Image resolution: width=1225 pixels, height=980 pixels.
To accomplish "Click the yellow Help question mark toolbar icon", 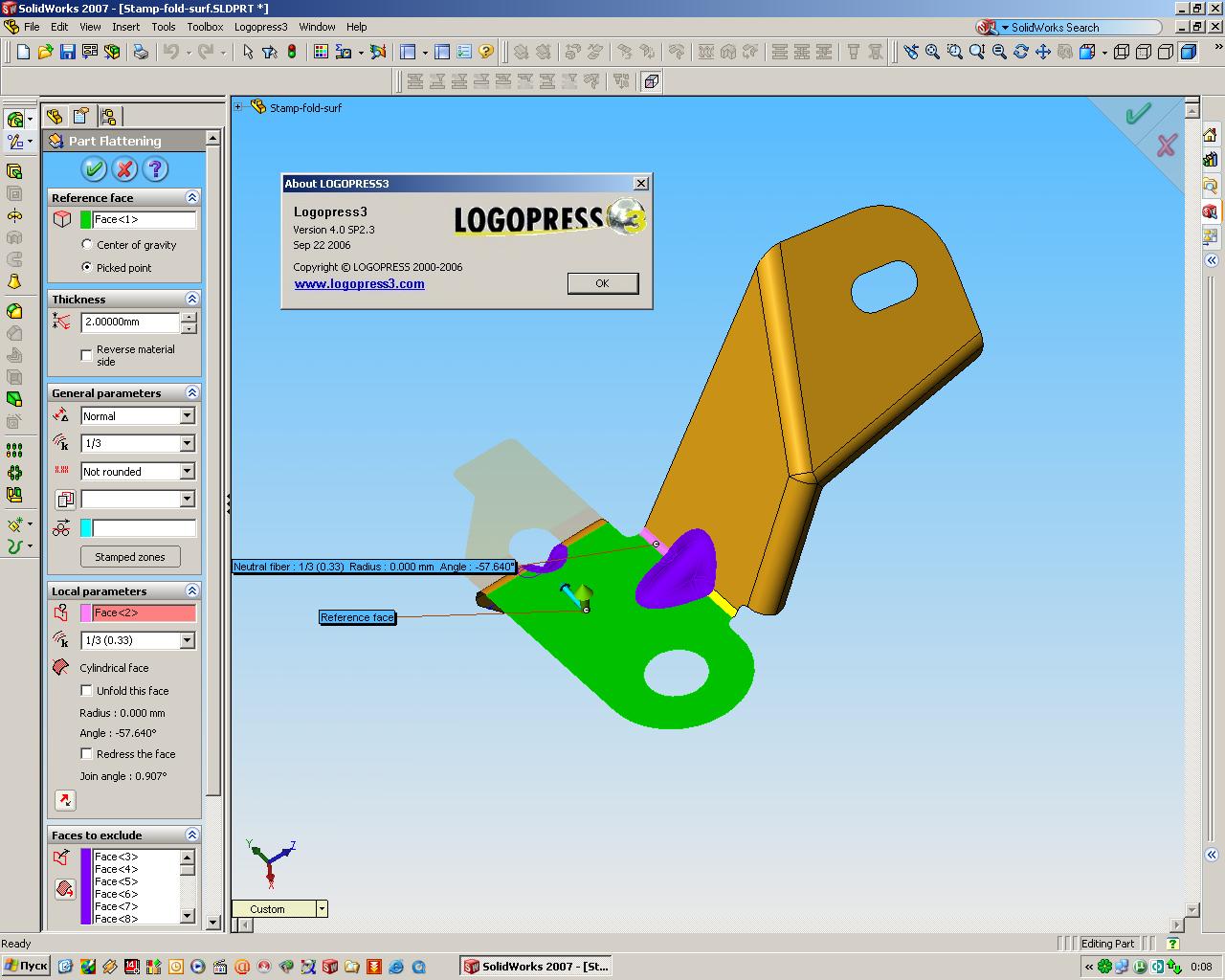I will coord(486,52).
